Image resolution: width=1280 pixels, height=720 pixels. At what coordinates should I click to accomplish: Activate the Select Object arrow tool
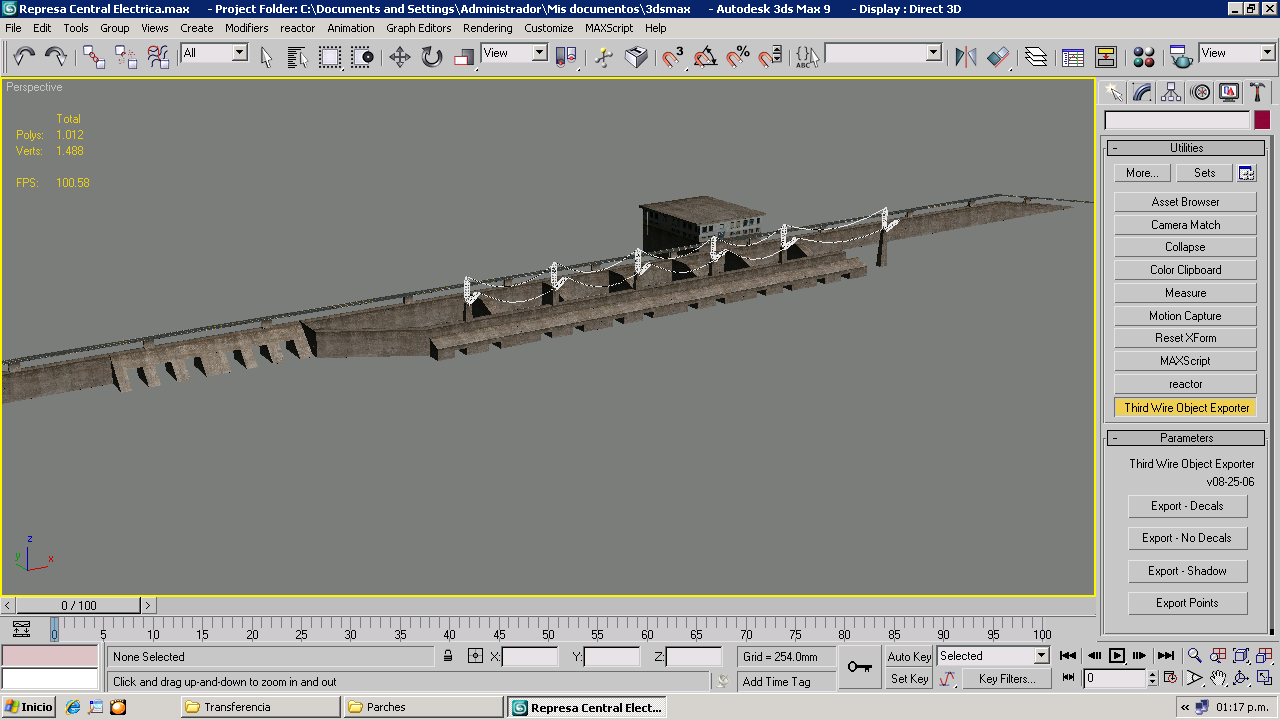266,57
